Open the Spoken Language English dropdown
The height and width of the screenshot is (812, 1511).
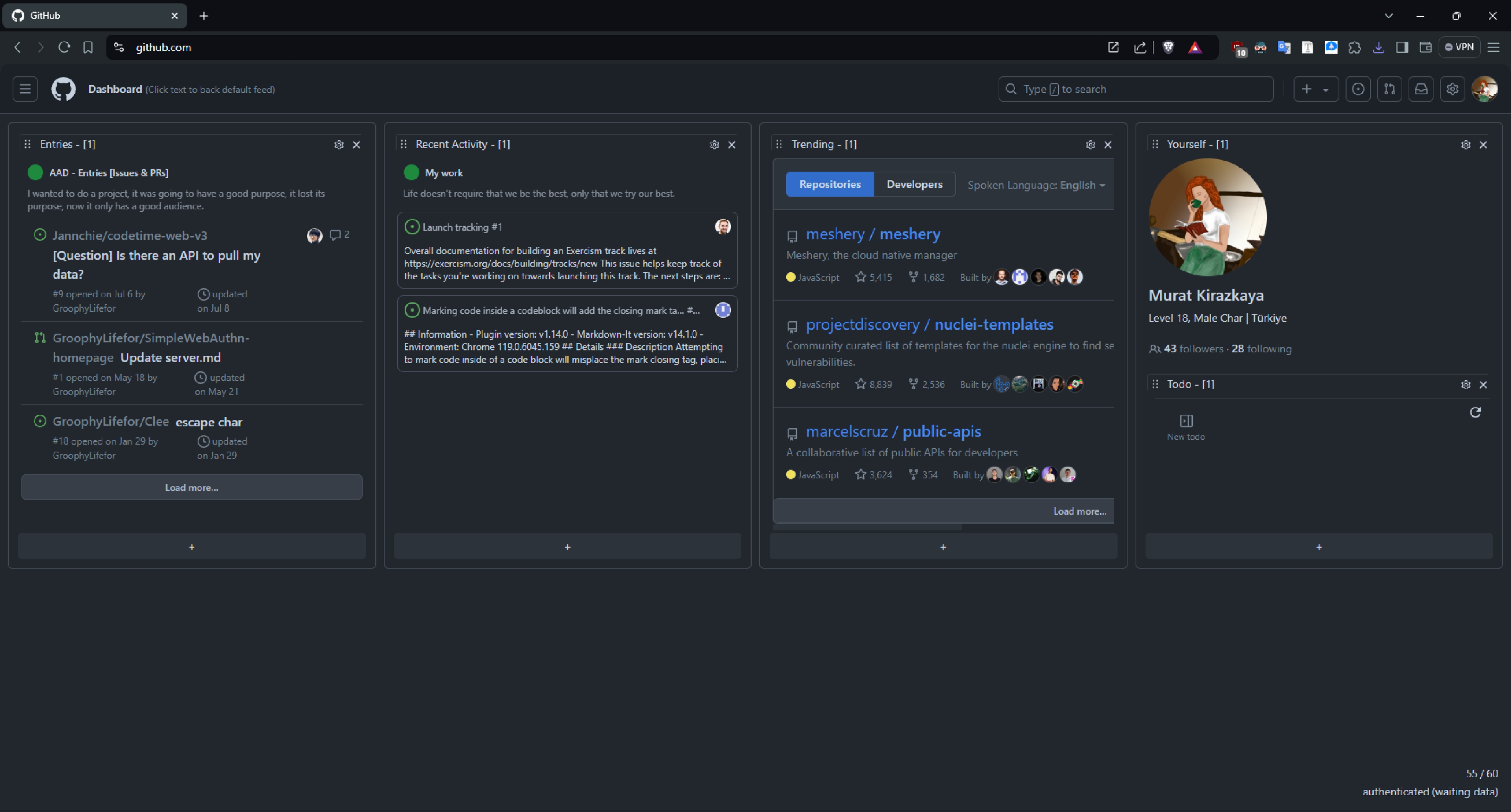pos(1036,185)
